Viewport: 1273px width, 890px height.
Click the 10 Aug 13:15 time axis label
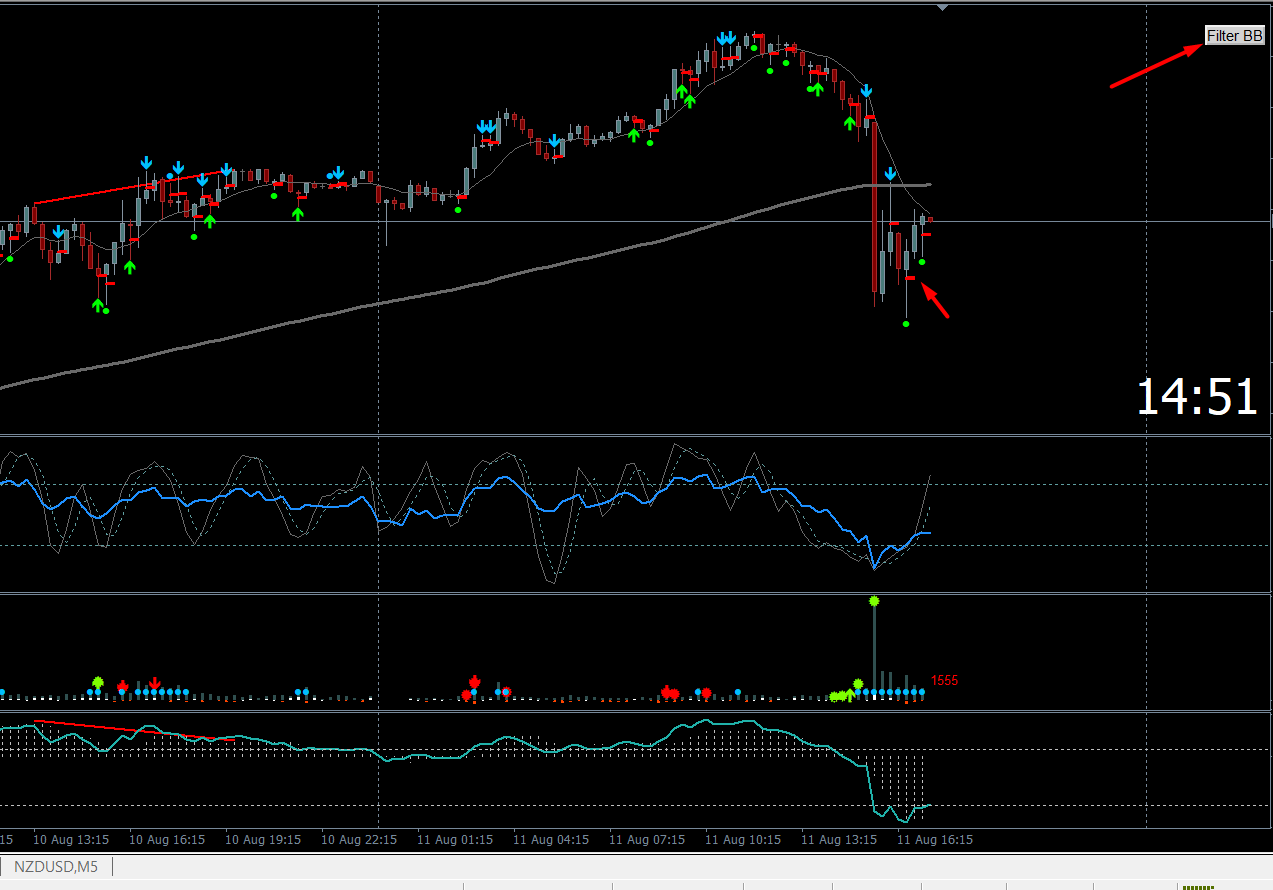click(x=70, y=840)
